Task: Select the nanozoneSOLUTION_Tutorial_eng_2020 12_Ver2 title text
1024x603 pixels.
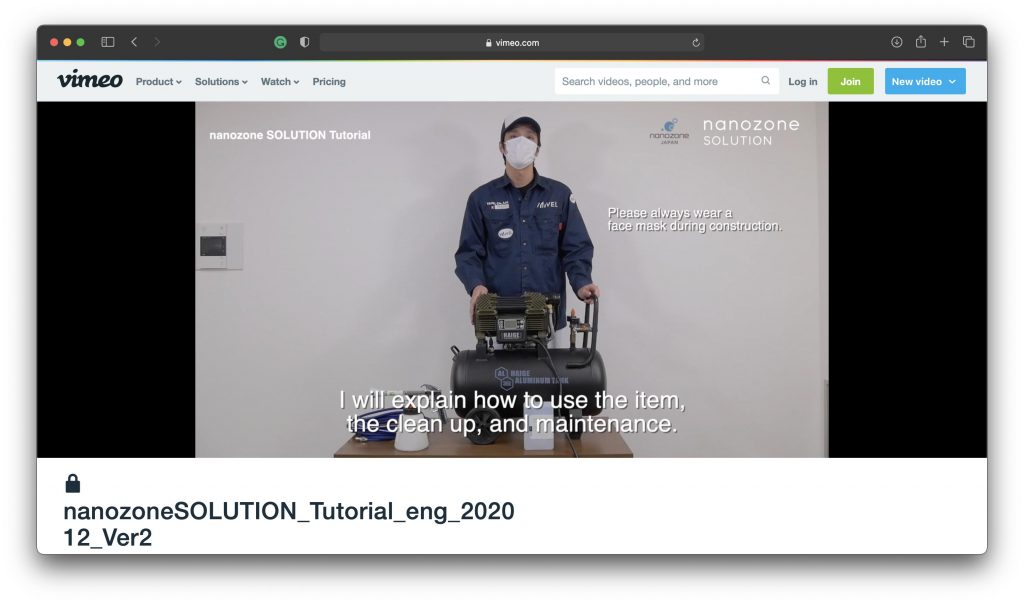Action: [x=289, y=524]
